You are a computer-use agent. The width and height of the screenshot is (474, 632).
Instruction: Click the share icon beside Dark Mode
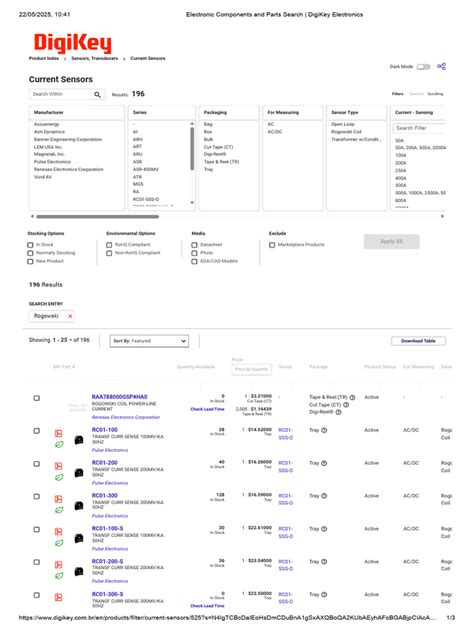click(x=441, y=67)
